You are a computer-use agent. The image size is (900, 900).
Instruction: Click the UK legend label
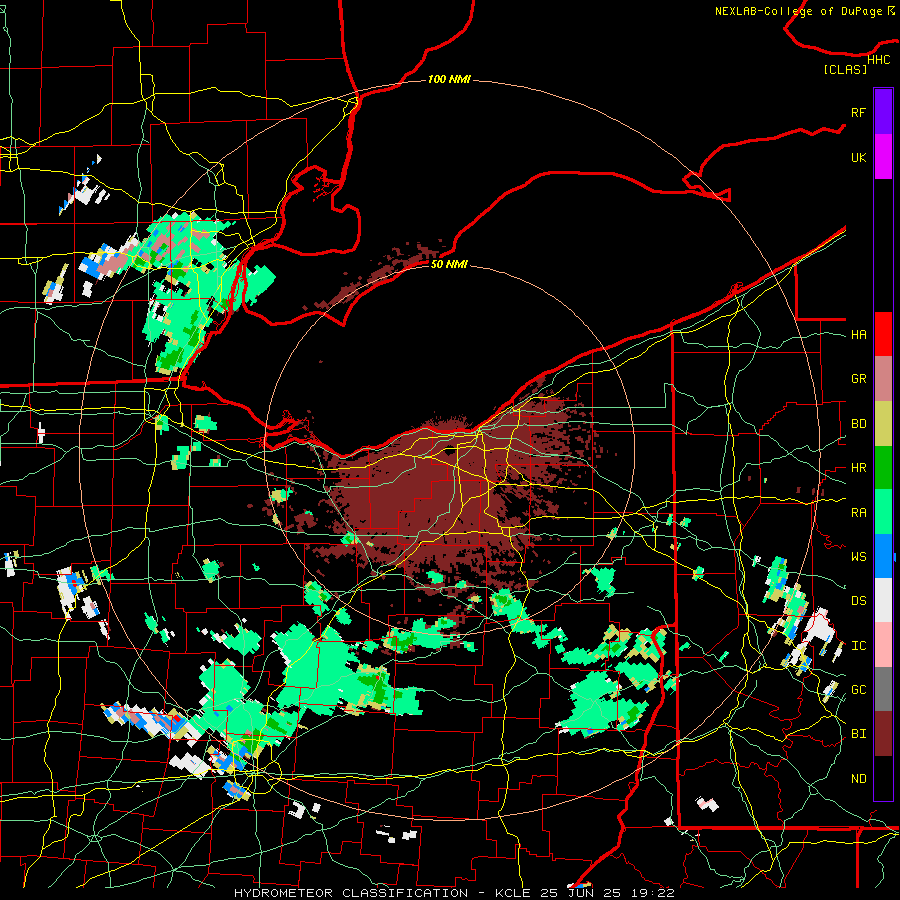pyautogui.click(x=858, y=157)
